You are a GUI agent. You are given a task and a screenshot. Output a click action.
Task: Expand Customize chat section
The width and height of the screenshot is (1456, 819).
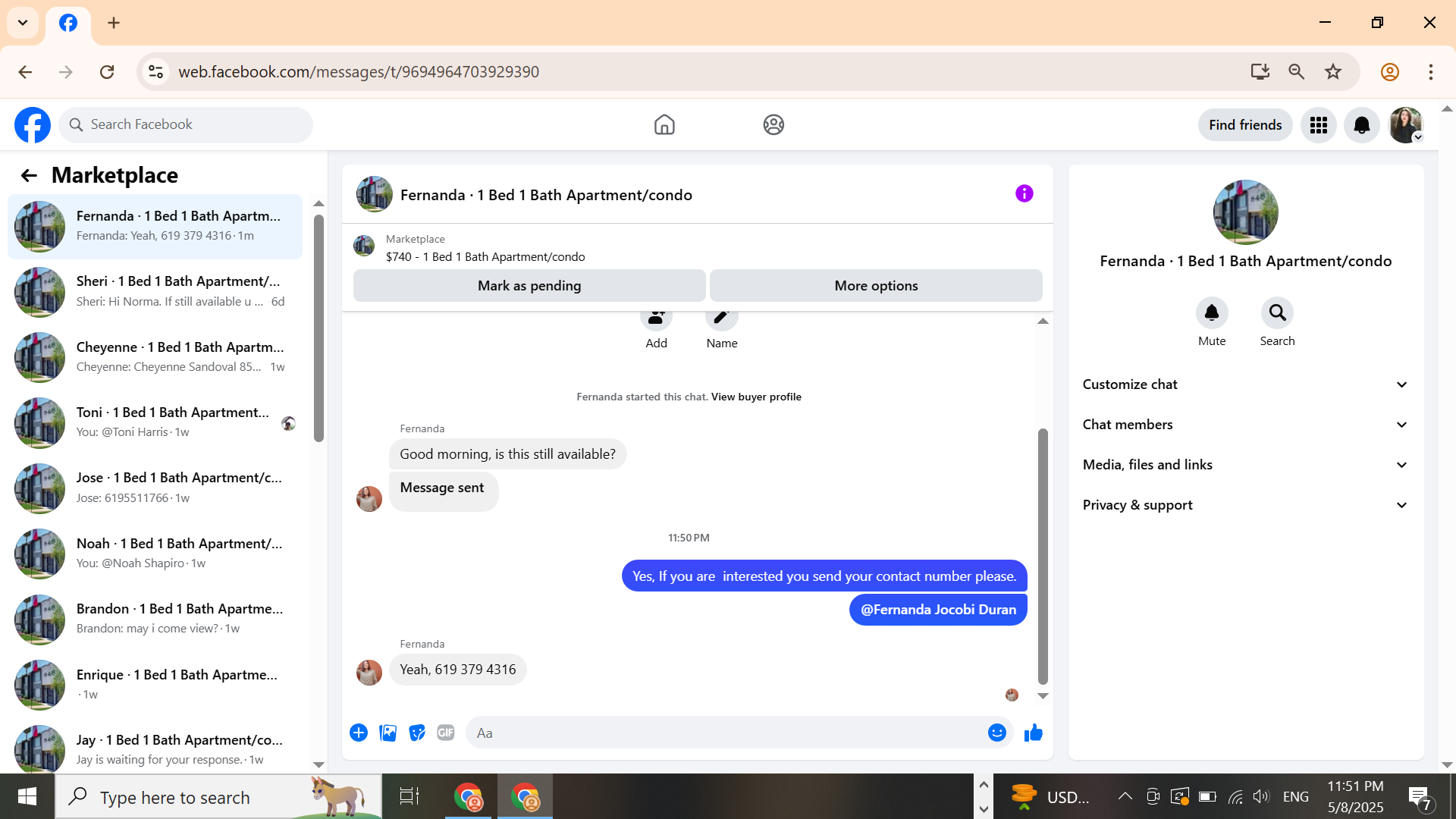(x=1246, y=384)
